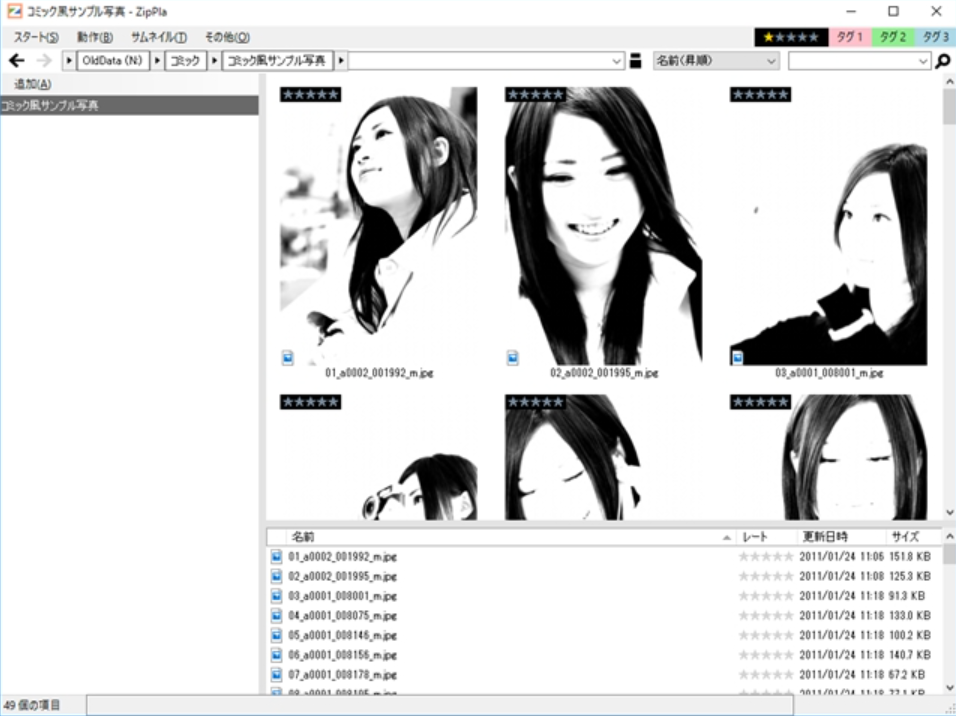Set star rating on thumbnail 03_a0001_008001_m.jpg
The height and width of the screenshot is (716, 956).
(760, 95)
